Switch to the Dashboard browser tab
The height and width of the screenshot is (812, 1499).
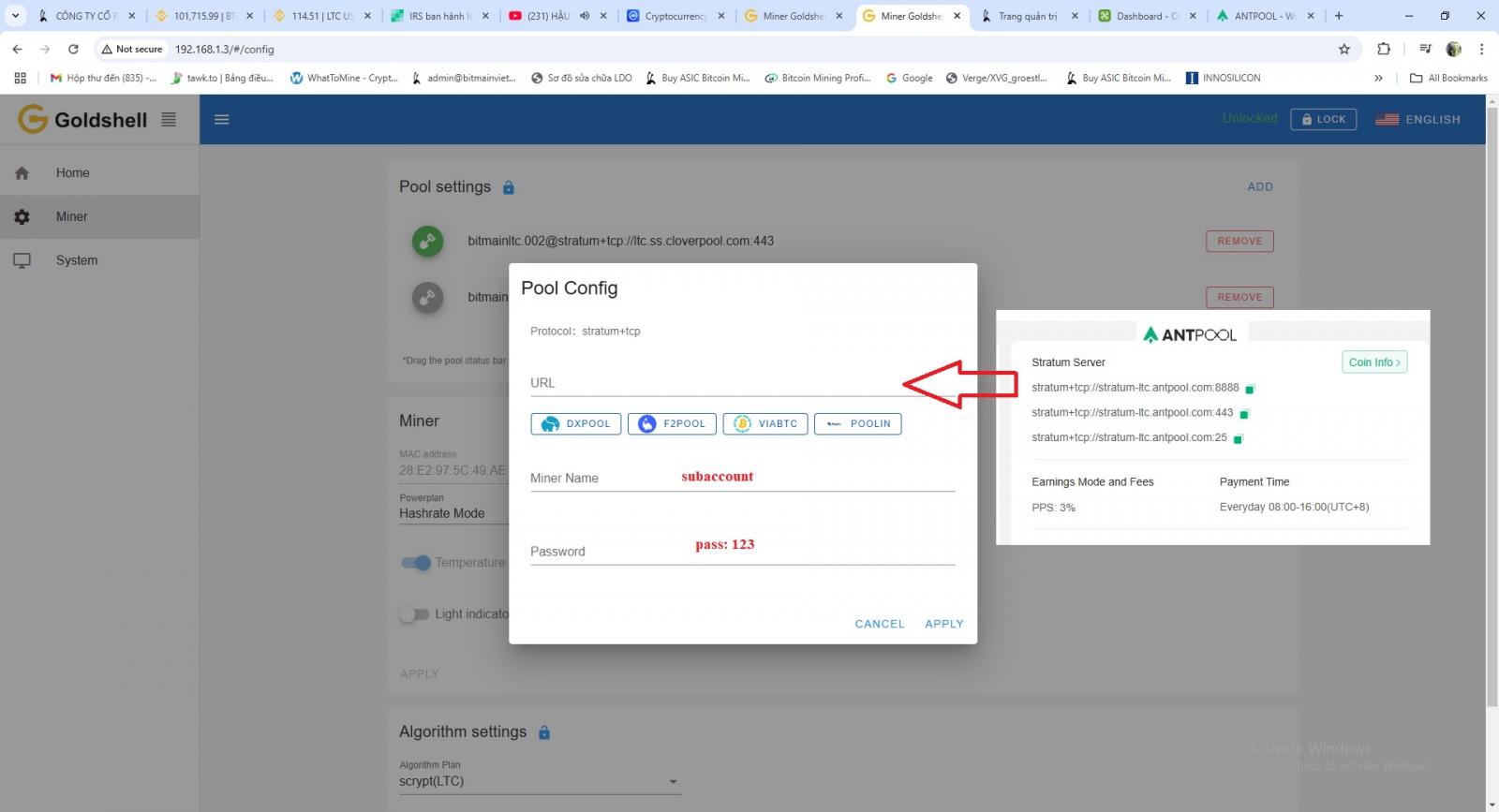pyautogui.click(x=1149, y=16)
